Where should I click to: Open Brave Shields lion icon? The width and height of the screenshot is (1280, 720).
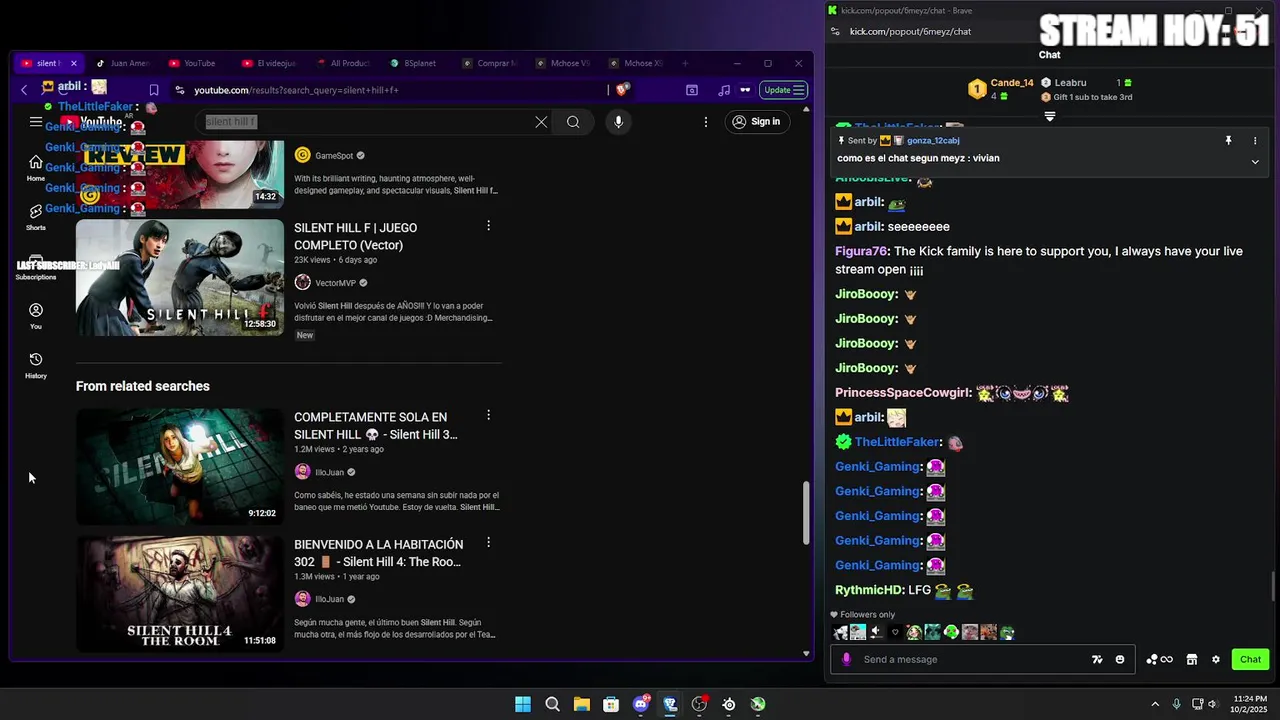[622, 90]
